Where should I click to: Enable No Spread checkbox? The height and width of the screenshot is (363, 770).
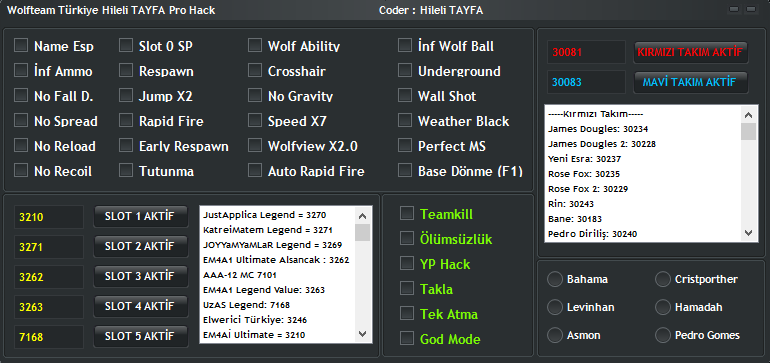click(21, 121)
